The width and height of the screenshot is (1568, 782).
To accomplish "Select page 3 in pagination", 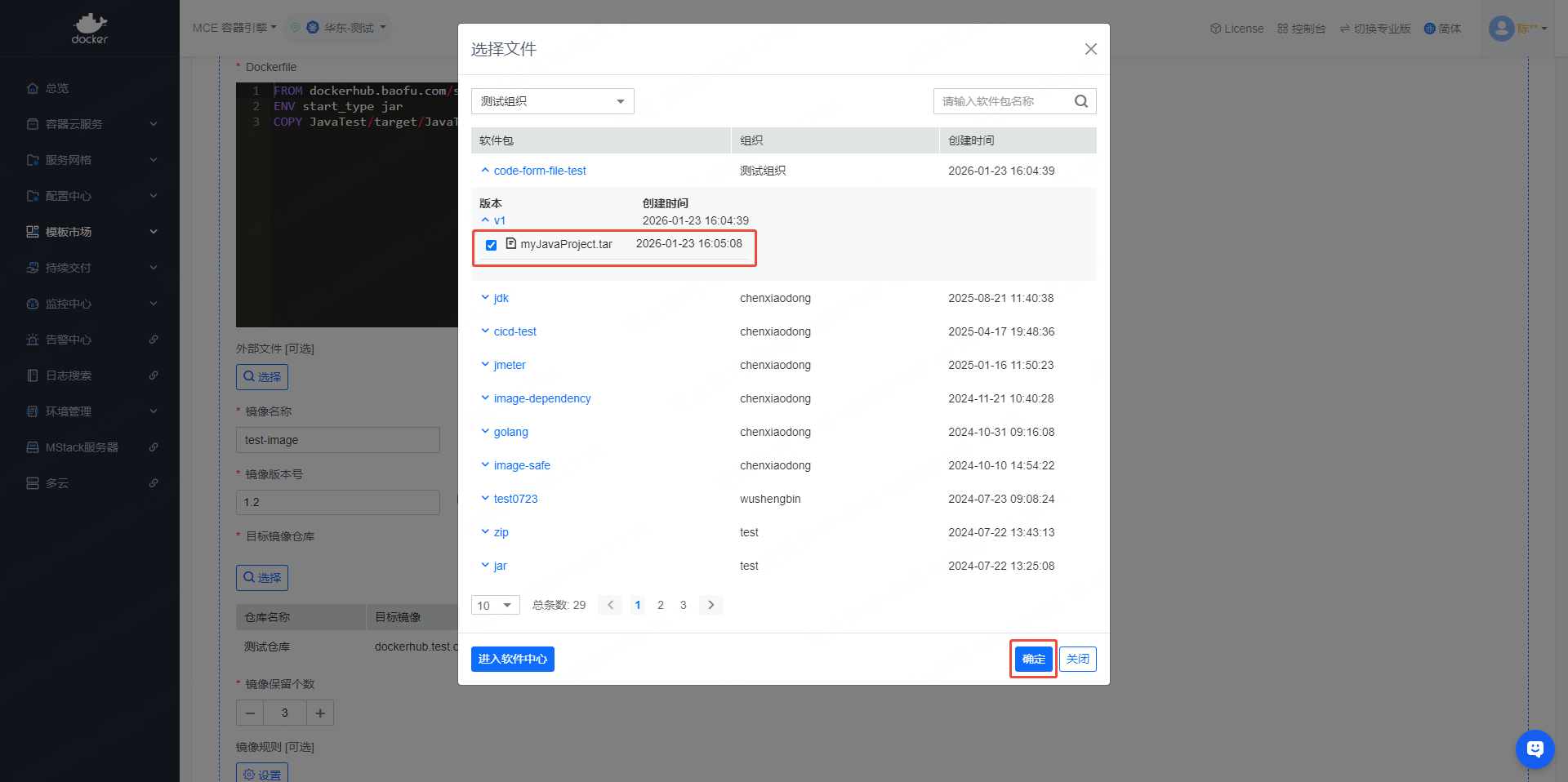I will 683,605.
